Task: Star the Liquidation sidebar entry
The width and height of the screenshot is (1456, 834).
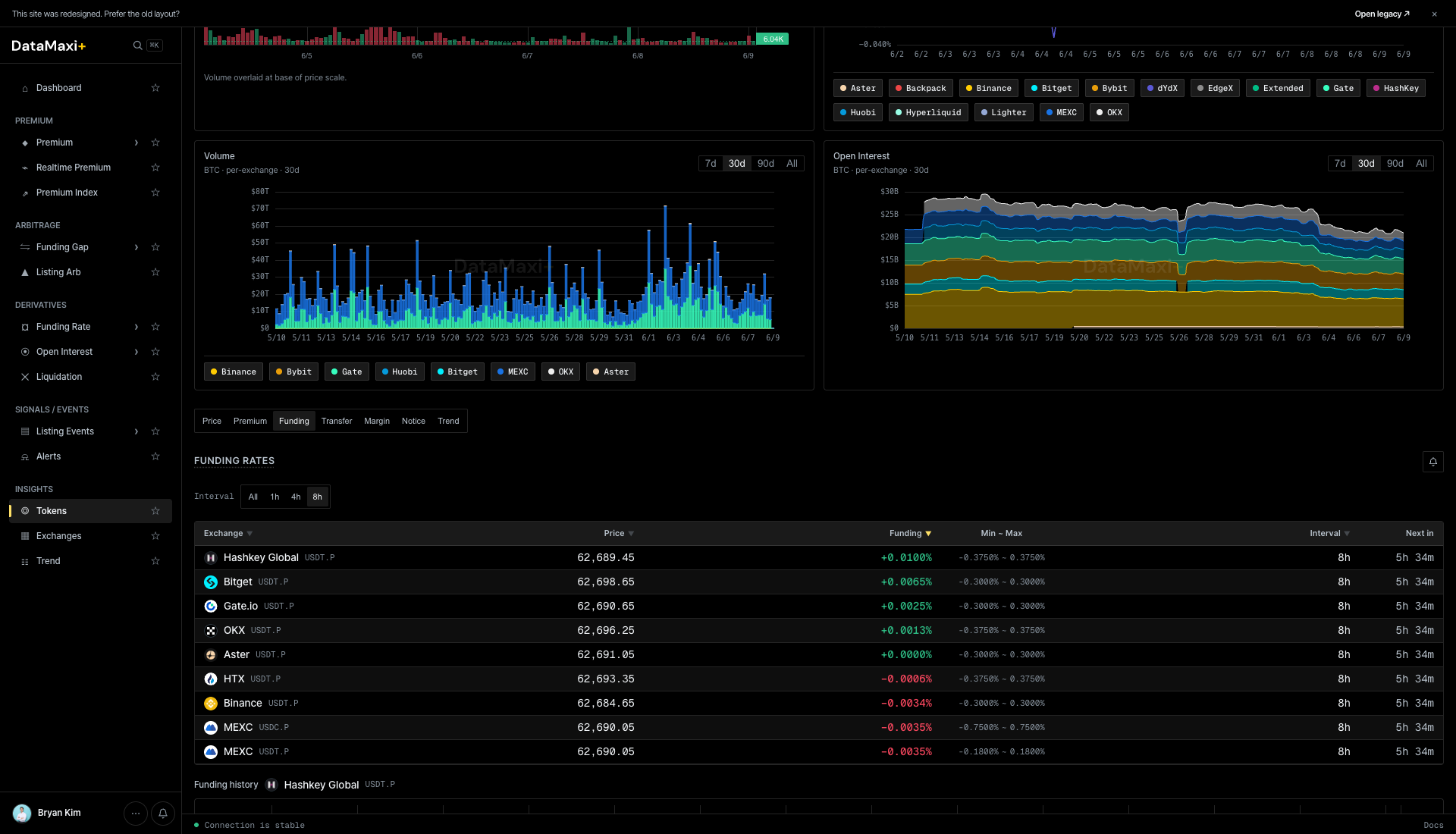Action: tap(155, 377)
